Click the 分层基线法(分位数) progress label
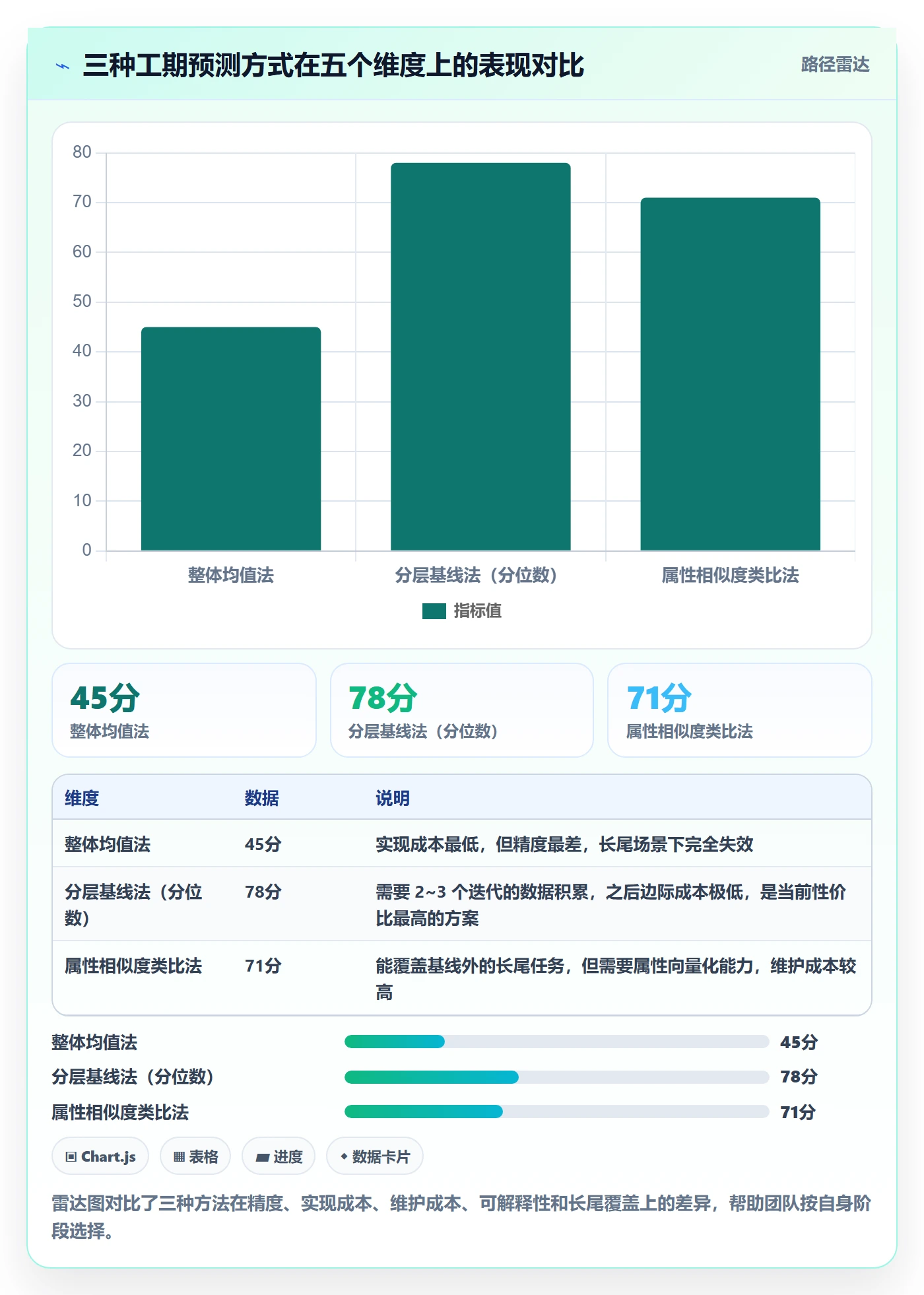The width and height of the screenshot is (924, 1295). tap(133, 1077)
